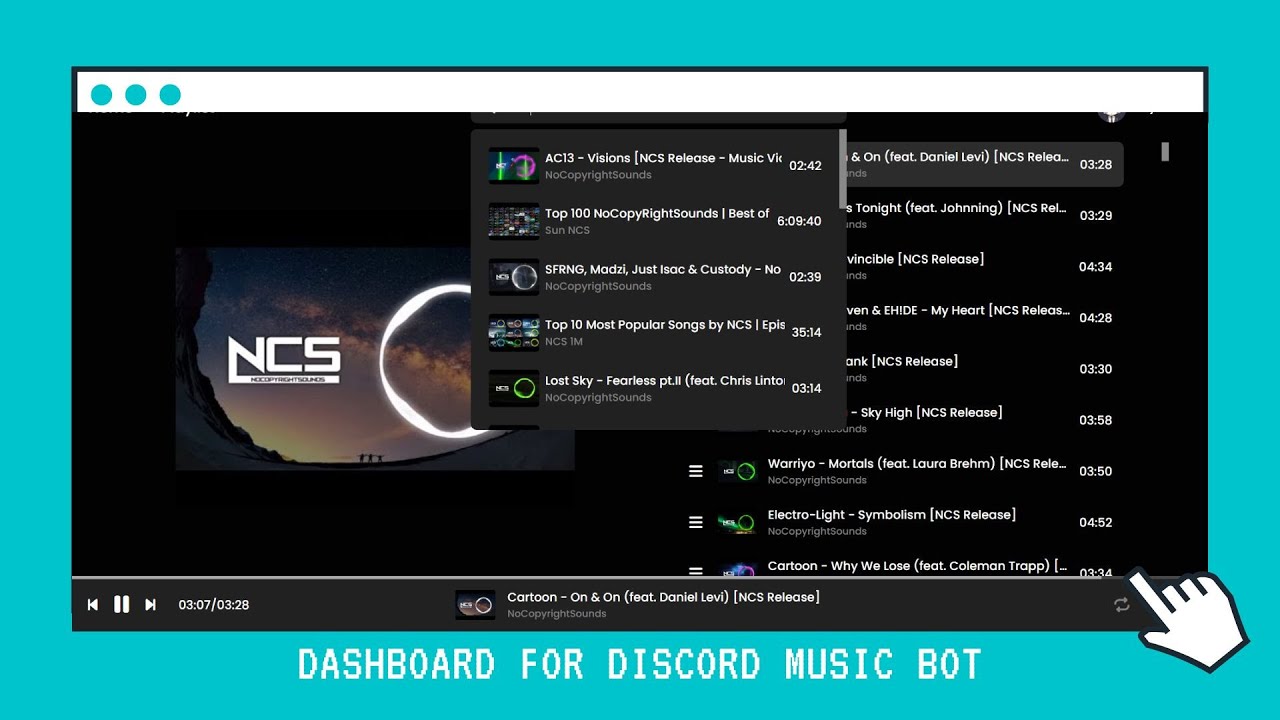The height and width of the screenshot is (720, 1280).
Task: Click the 6:09:40 duration of Top 100 result
Action: pyautogui.click(x=799, y=221)
